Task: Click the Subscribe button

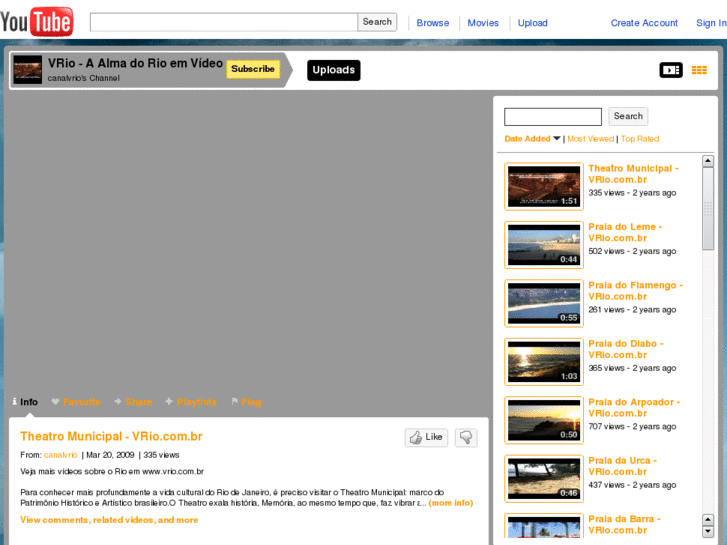Action: tap(253, 69)
